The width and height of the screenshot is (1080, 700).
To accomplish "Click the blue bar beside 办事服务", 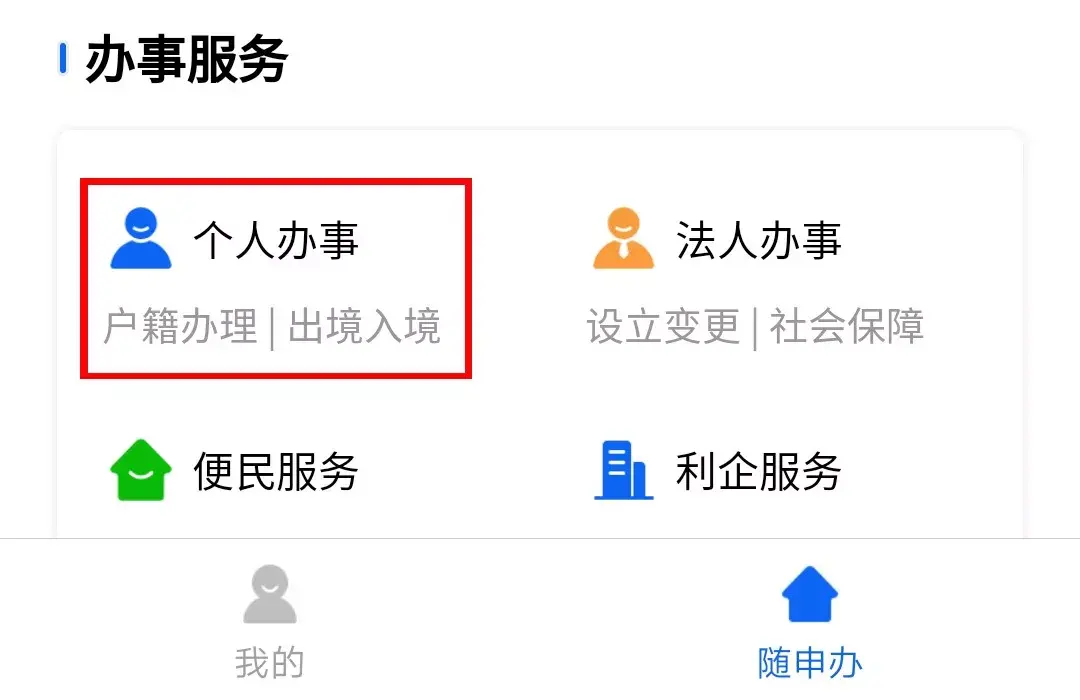I will (x=63, y=59).
